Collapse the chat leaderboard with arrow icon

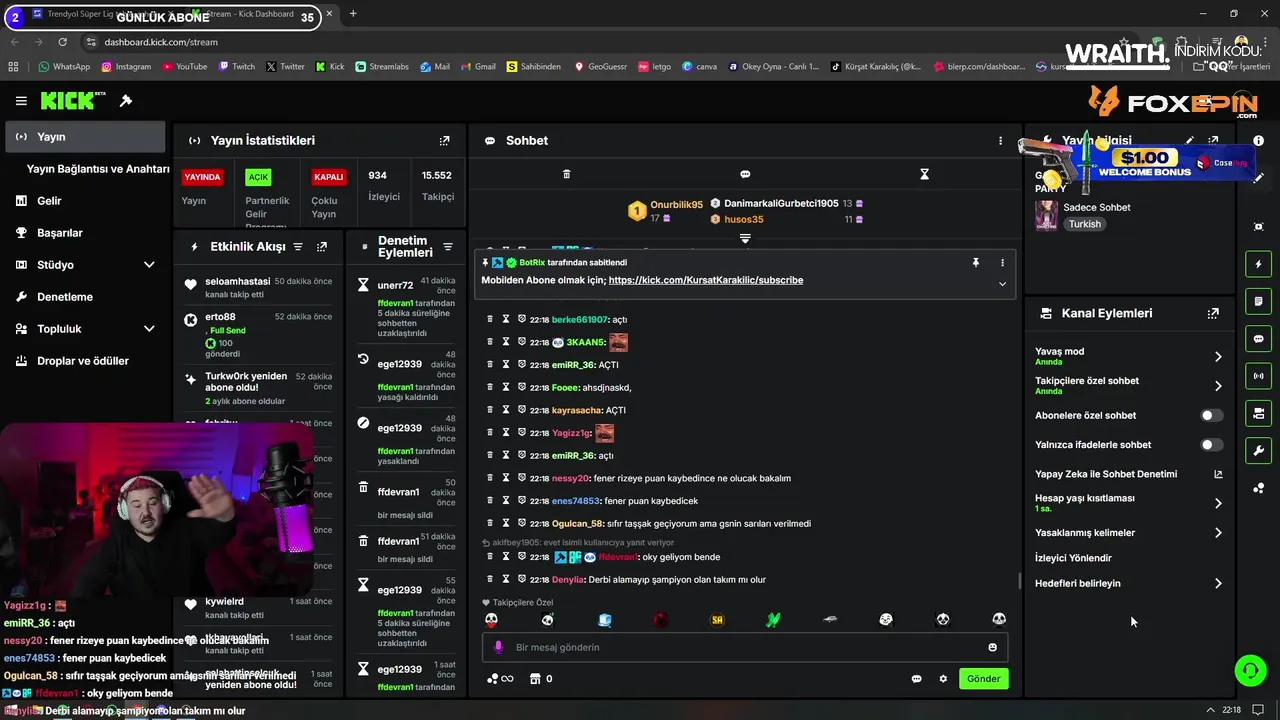pos(745,239)
